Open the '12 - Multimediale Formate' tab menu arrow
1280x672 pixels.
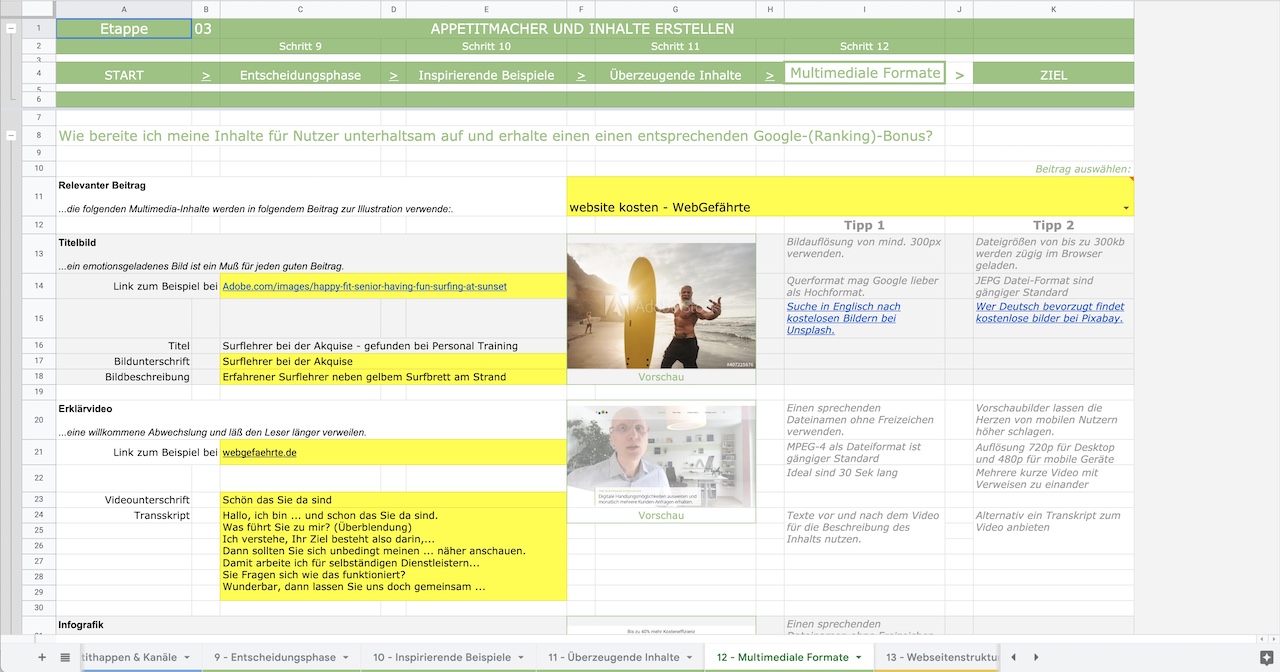point(859,657)
